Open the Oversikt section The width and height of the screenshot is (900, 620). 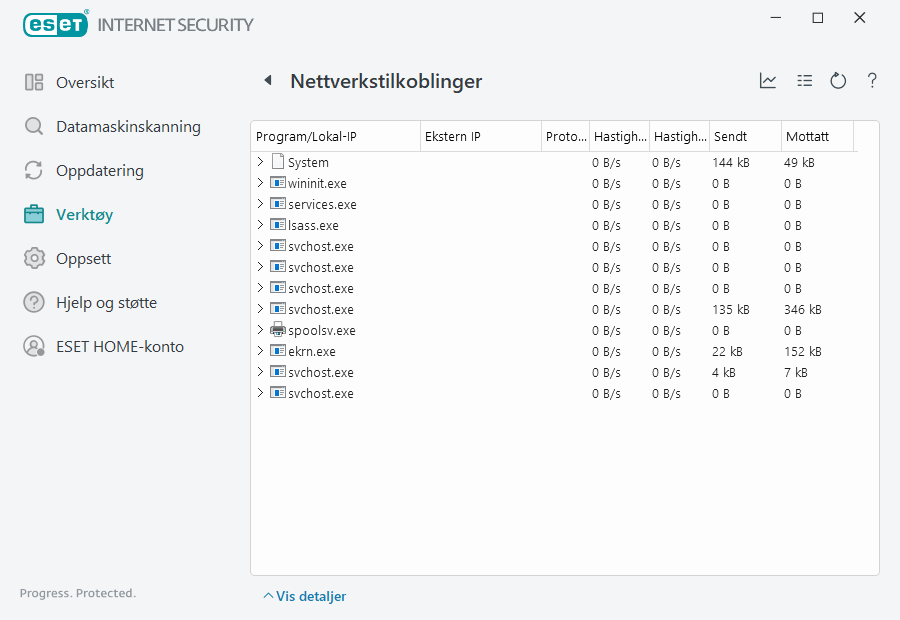pos(84,83)
